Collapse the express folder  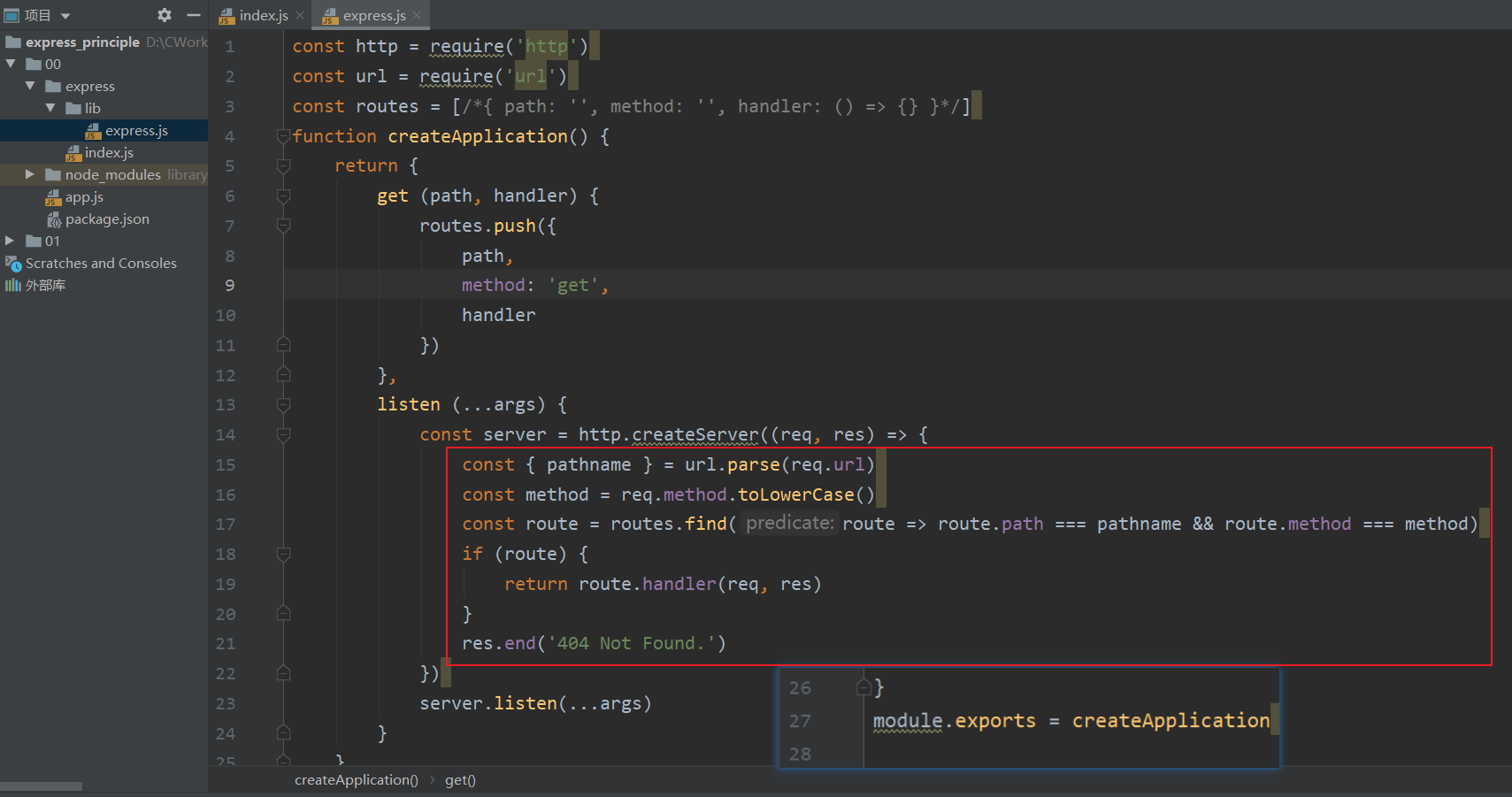click(x=30, y=86)
